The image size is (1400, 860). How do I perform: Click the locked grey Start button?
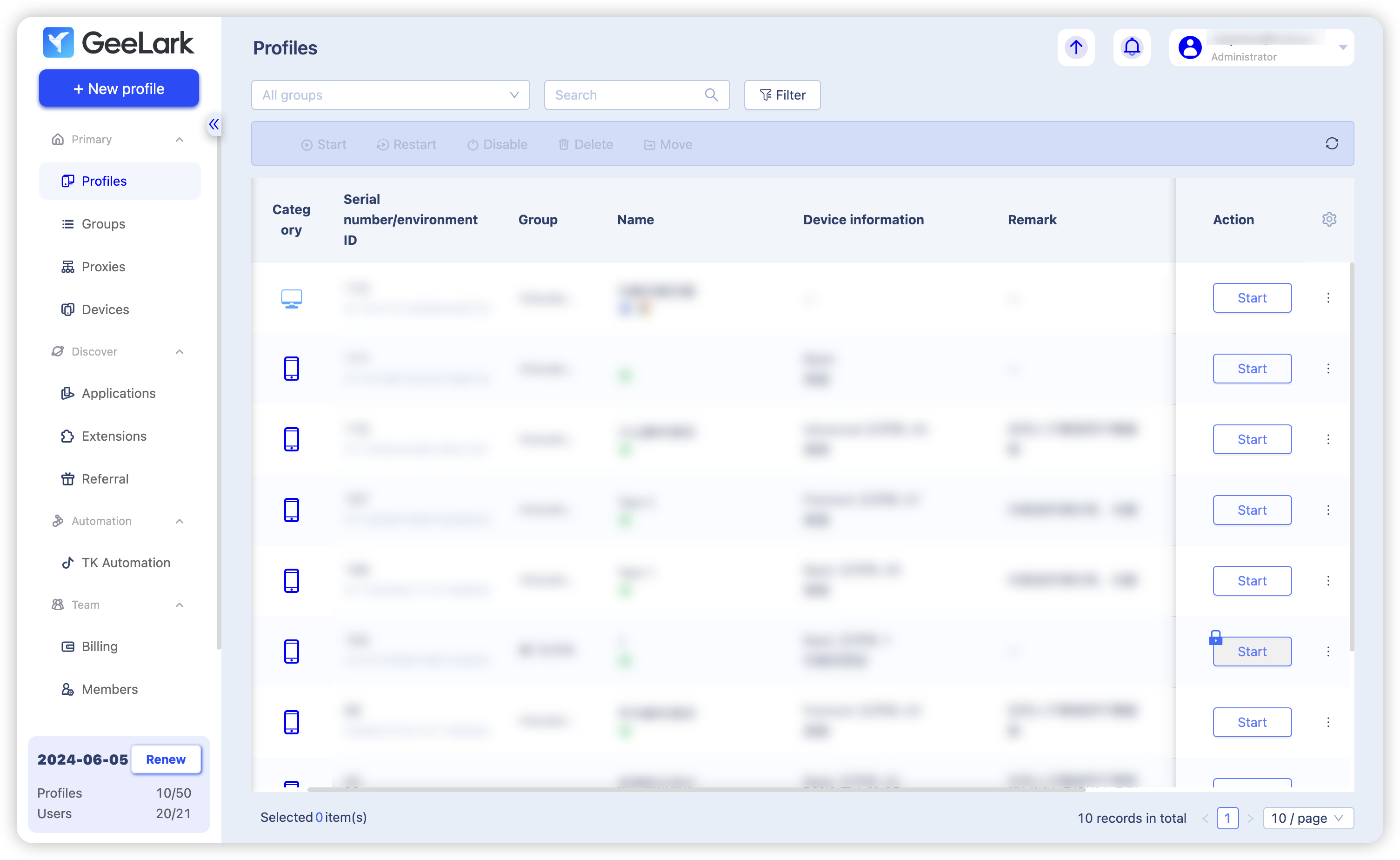pos(1252,652)
